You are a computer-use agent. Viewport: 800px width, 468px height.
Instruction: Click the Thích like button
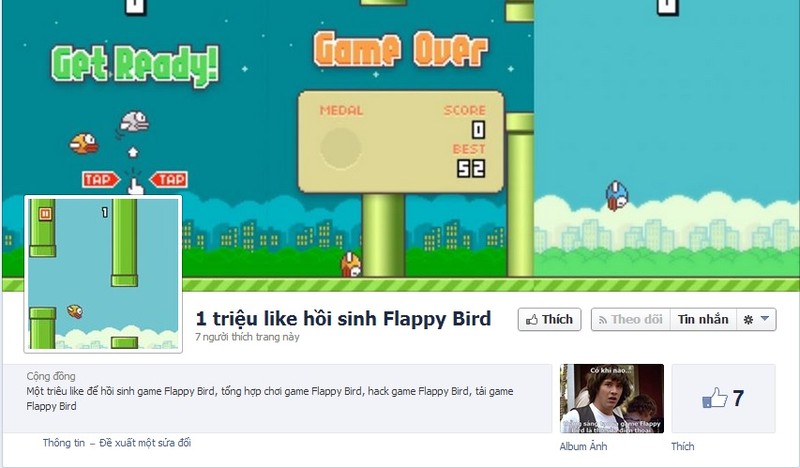pyautogui.click(x=549, y=319)
